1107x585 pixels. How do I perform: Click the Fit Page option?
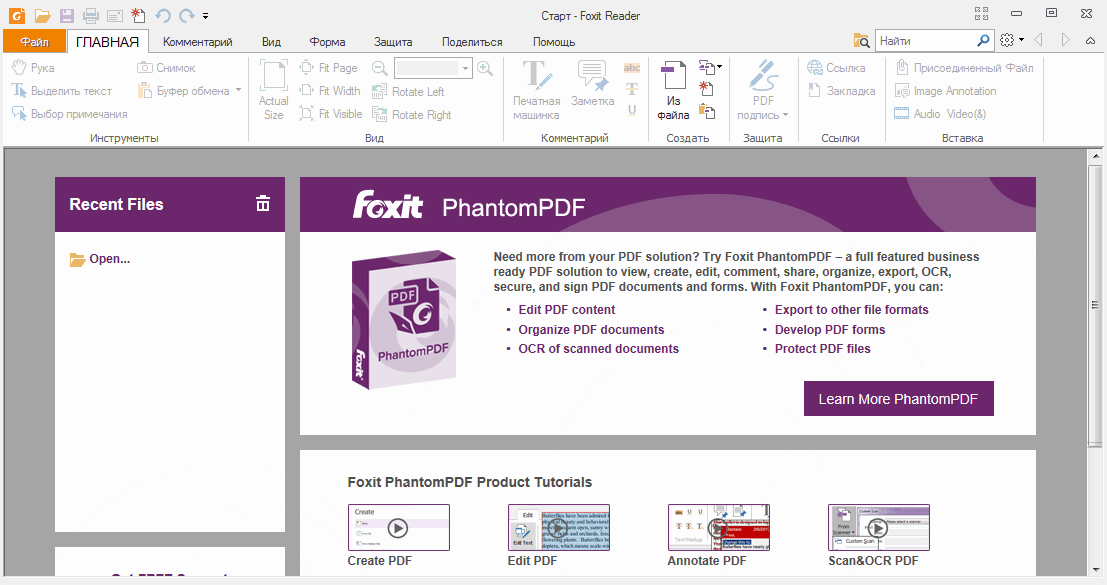(x=328, y=68)
